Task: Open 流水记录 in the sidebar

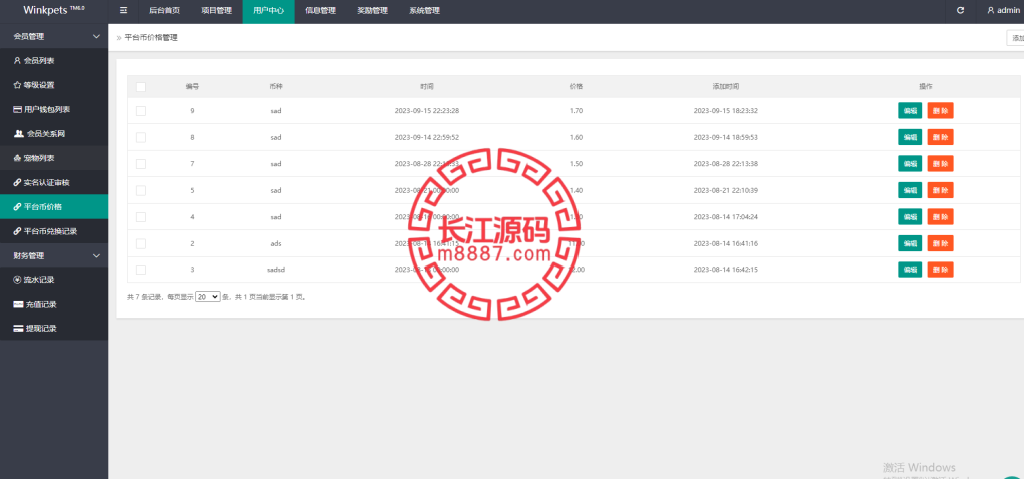Action: (54, 280)
